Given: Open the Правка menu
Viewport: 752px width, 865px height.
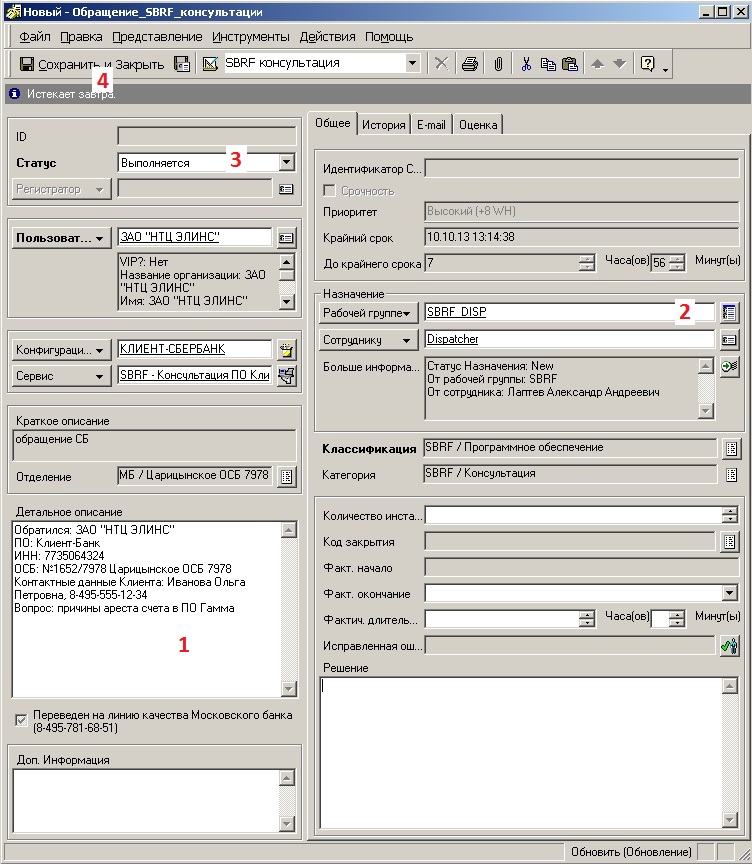Looking at the screenshot, I should tap(81, 37).
